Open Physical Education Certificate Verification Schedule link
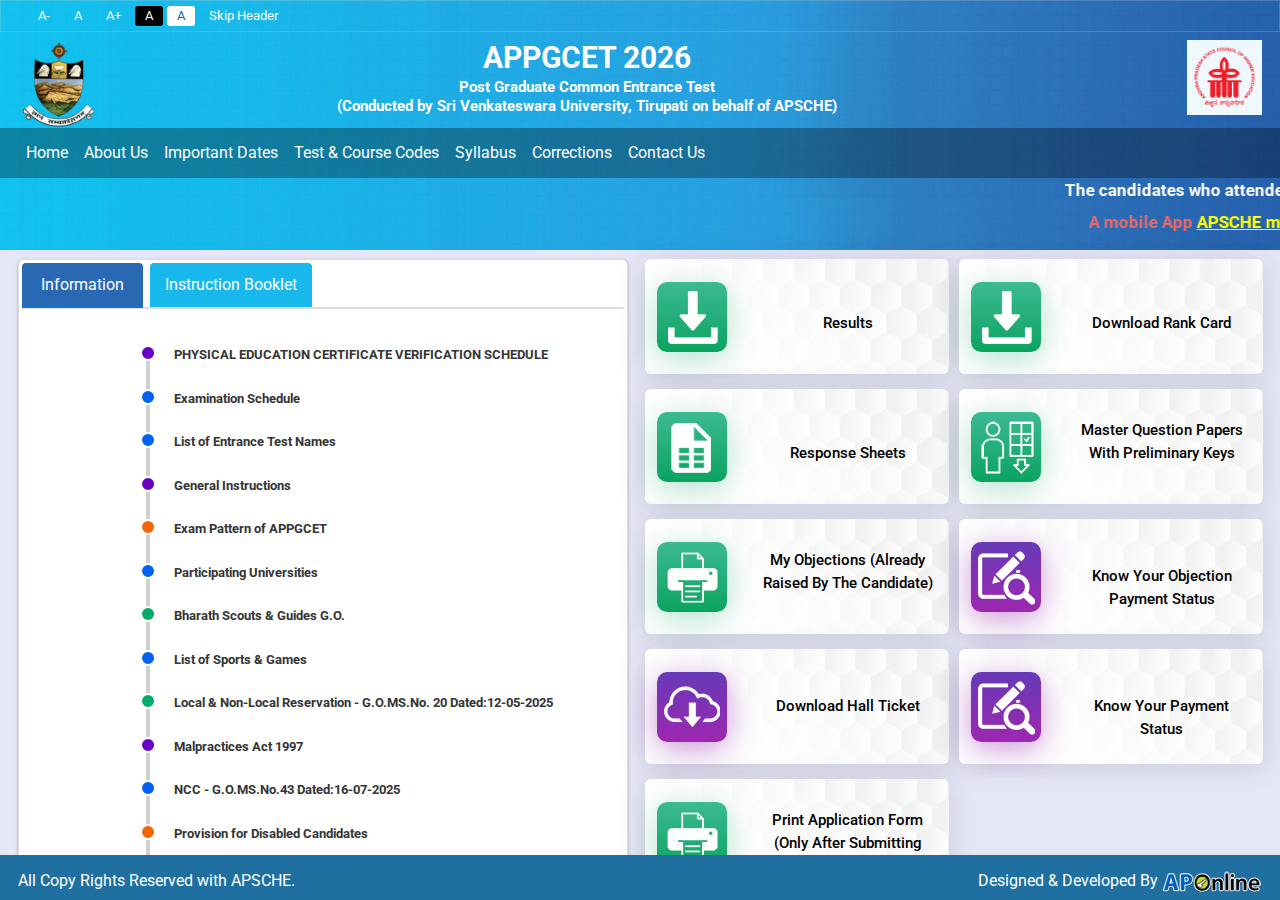Image resolution: width=1280 pixels, height=900 pixels. tap(361, 355)
